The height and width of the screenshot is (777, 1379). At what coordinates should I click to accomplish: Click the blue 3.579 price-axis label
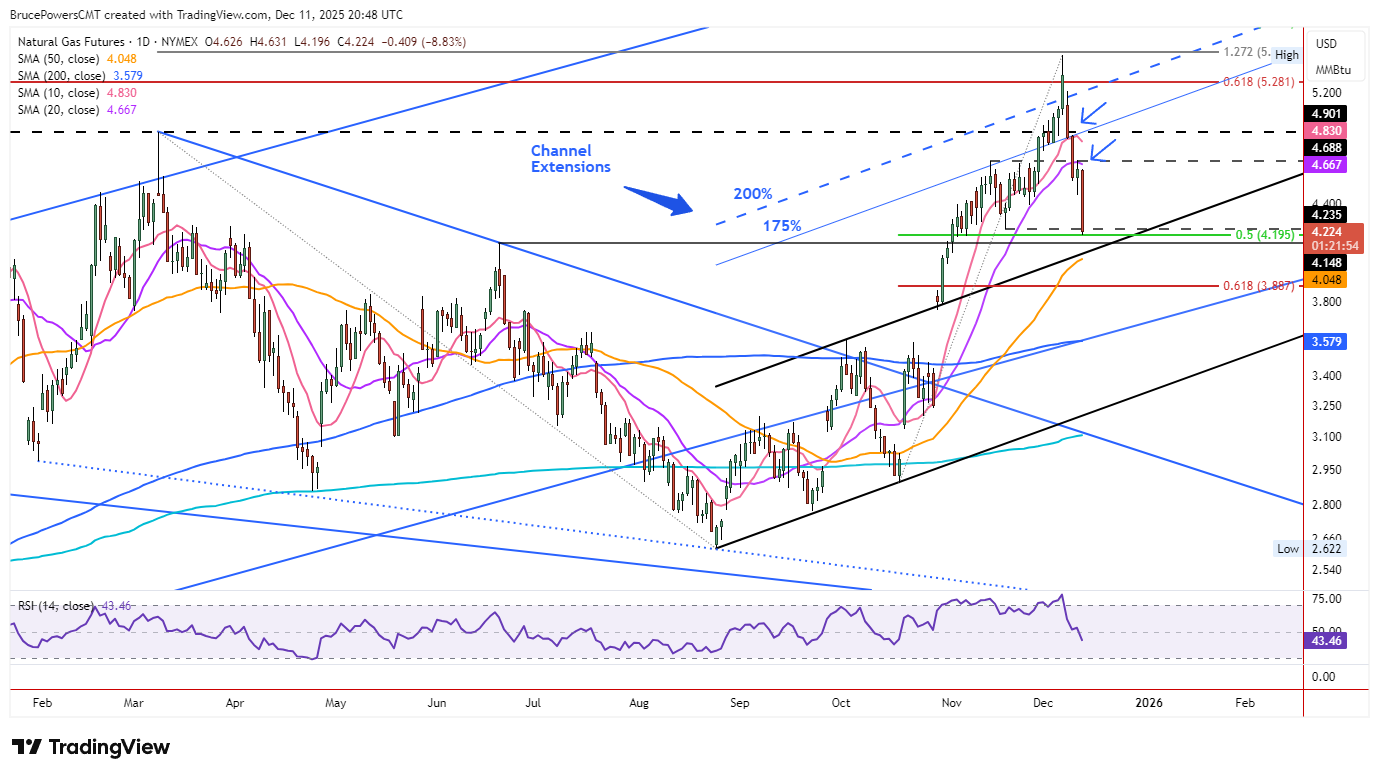[1328, 342]
